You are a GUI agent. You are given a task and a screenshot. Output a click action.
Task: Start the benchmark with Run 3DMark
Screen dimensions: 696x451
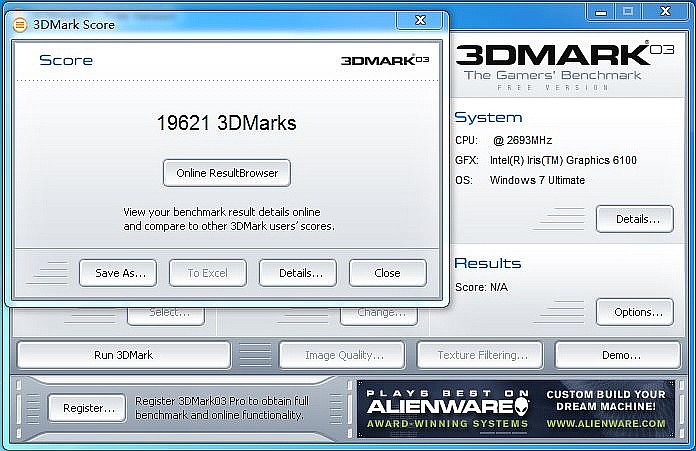click(124, 355)
